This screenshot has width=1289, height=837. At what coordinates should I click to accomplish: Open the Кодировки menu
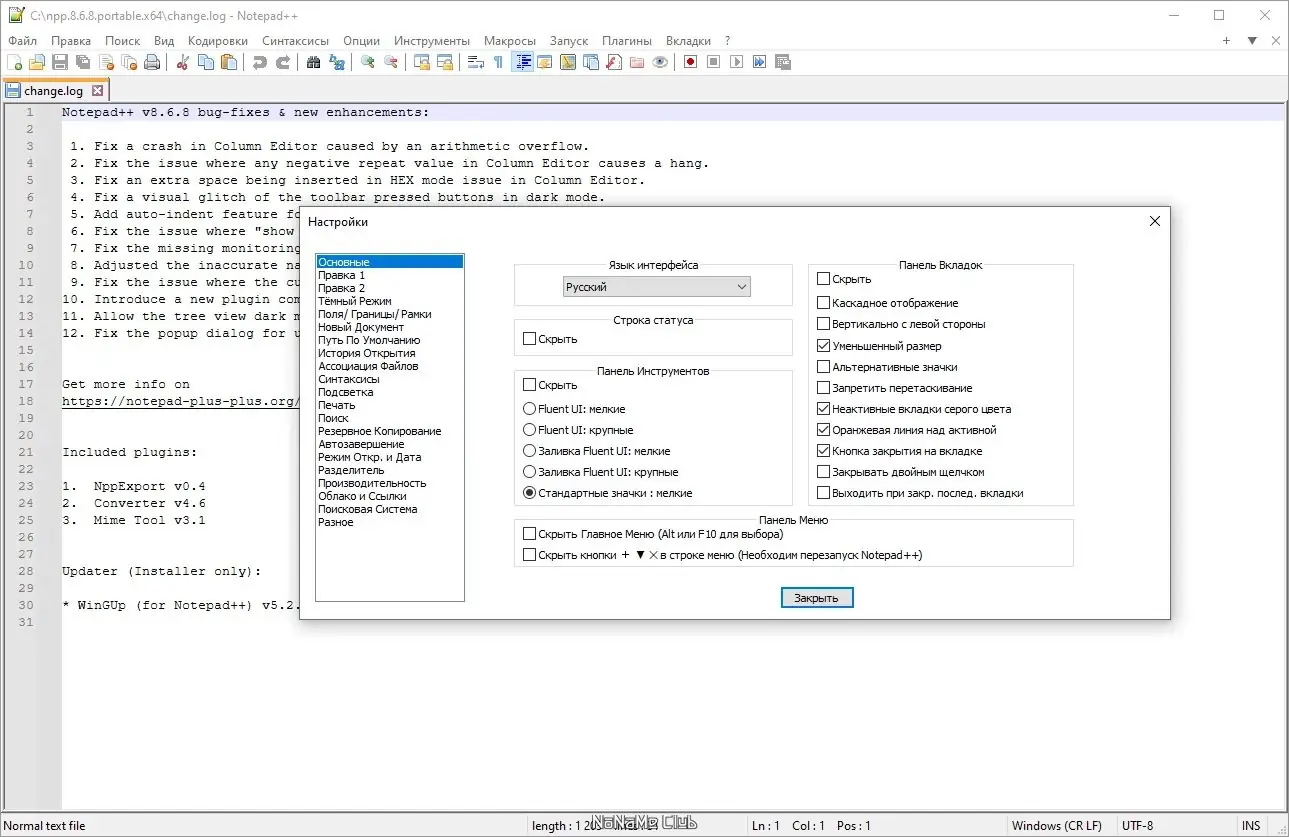218,41
